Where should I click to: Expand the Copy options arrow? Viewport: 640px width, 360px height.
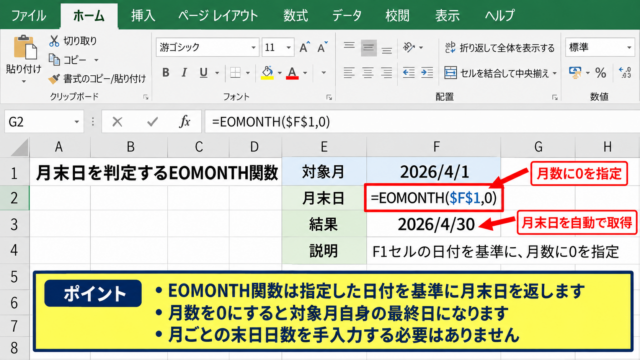pyautogui.click(x=96, y=60)
